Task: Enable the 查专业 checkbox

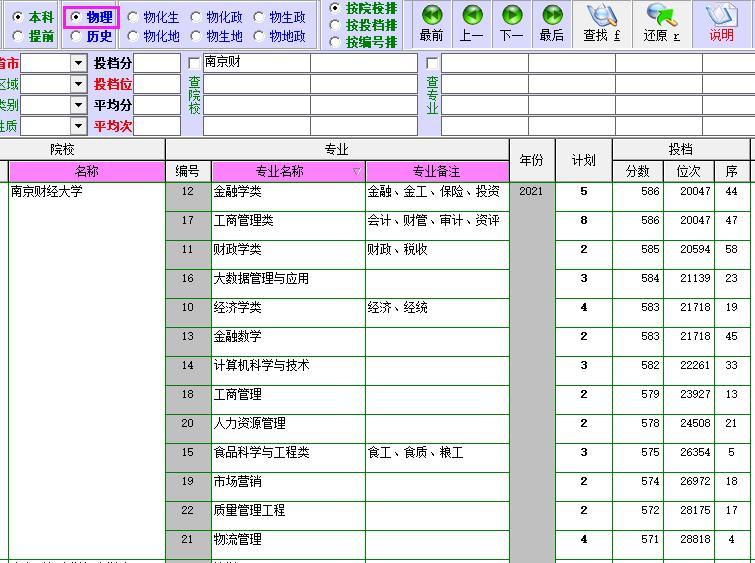Action: pyautogui.click(x=432, y=63)
